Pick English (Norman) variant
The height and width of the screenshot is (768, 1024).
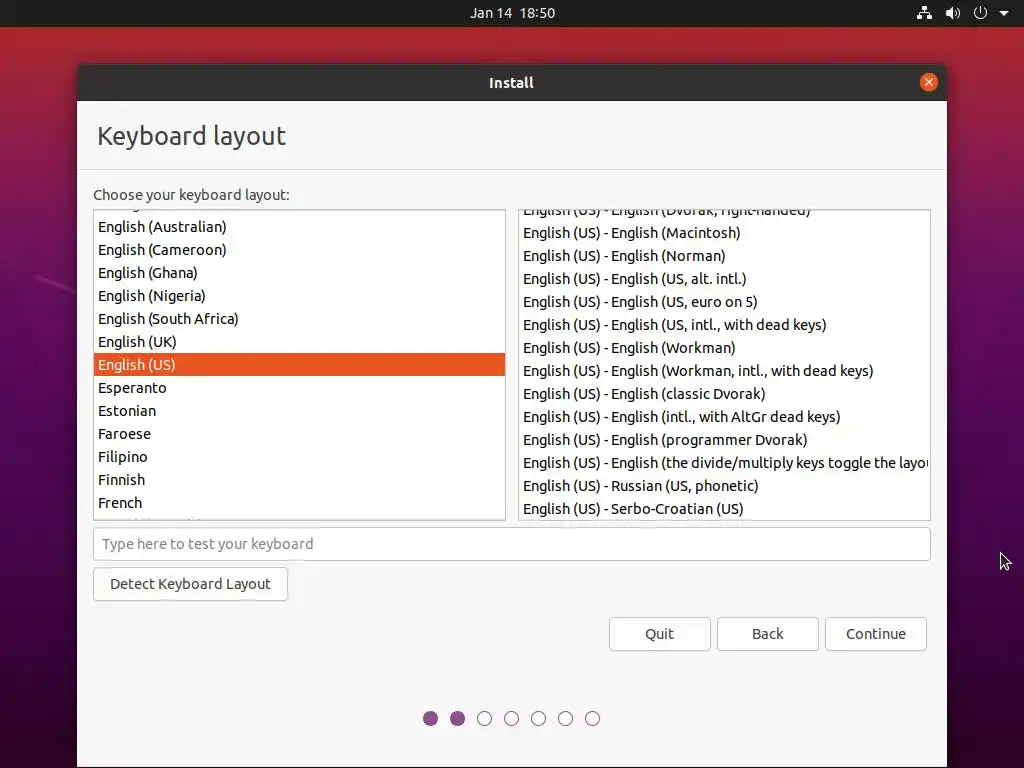(x=724, y=256)
